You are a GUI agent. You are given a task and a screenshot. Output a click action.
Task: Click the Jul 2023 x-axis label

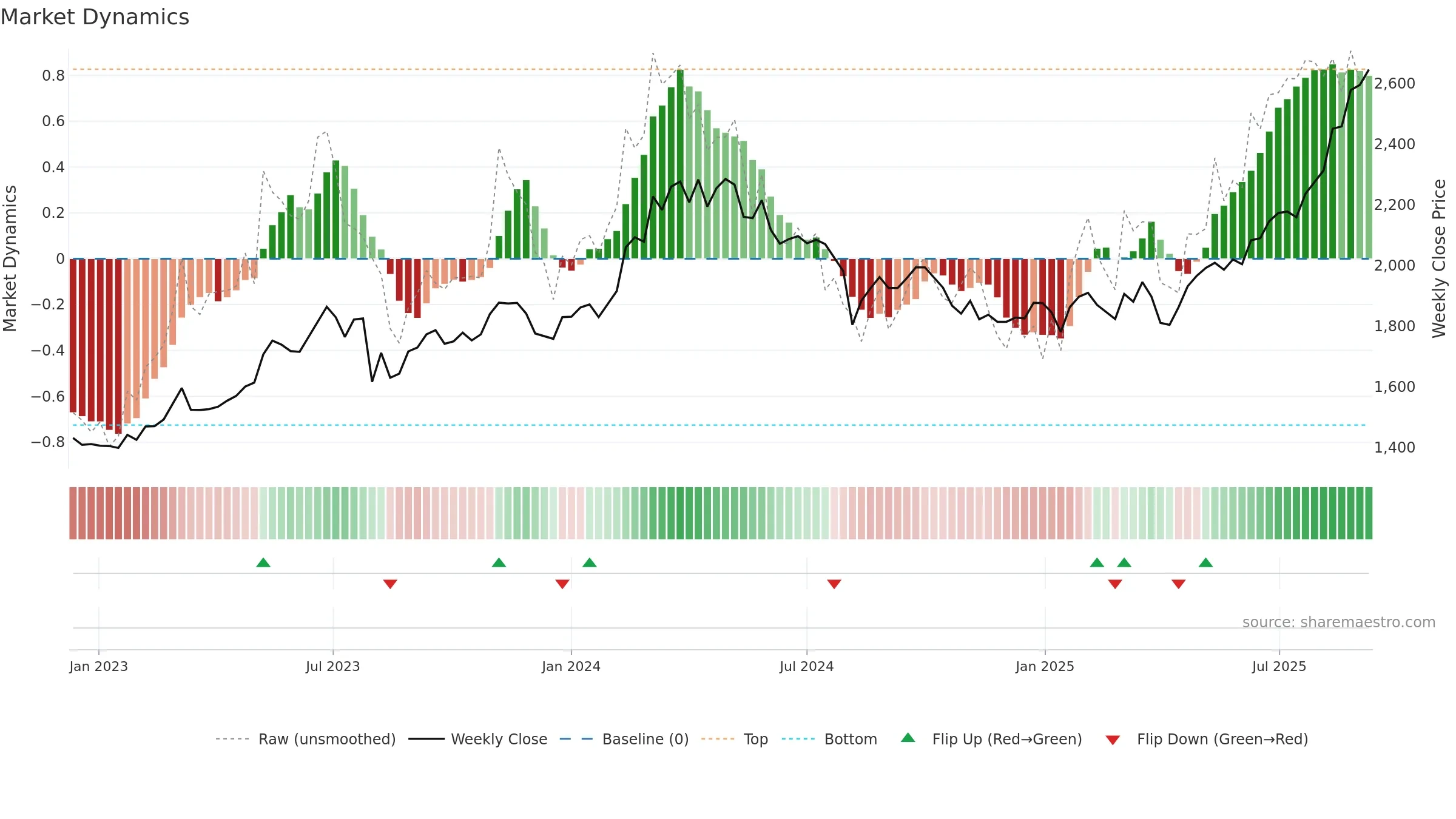(333, 666)
